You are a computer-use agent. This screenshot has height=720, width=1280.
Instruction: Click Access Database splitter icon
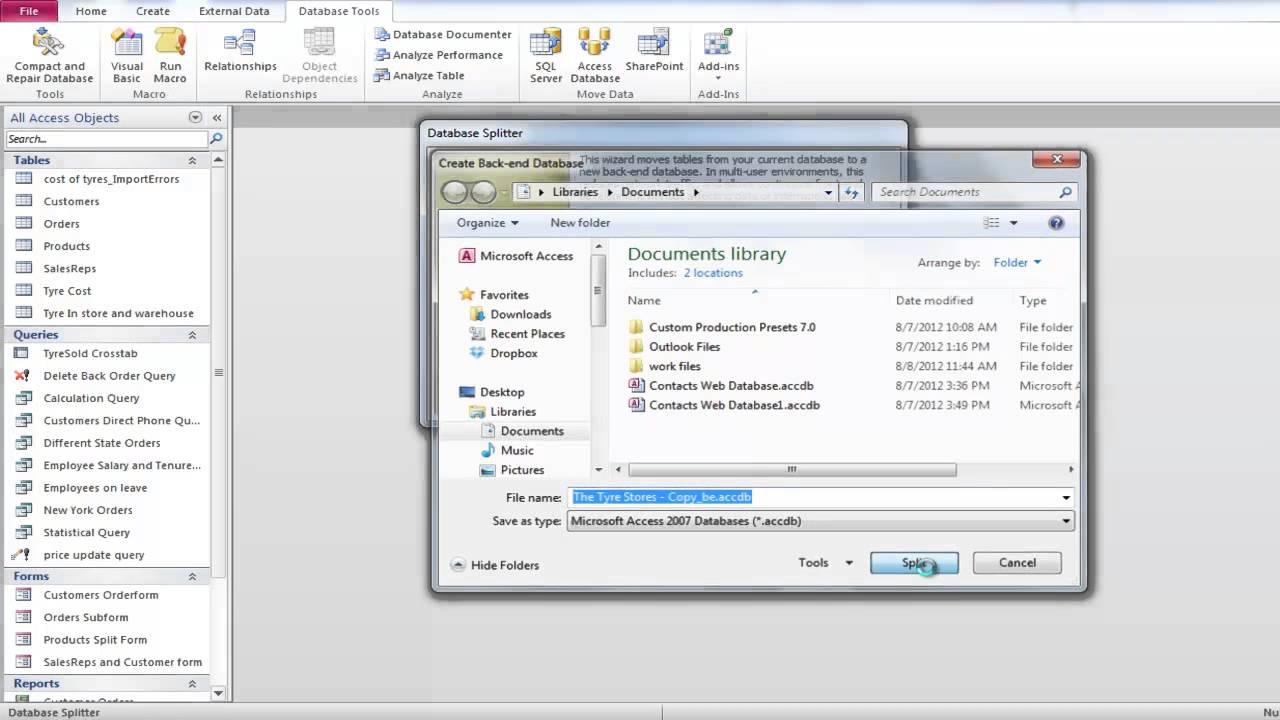click(595, 56)
